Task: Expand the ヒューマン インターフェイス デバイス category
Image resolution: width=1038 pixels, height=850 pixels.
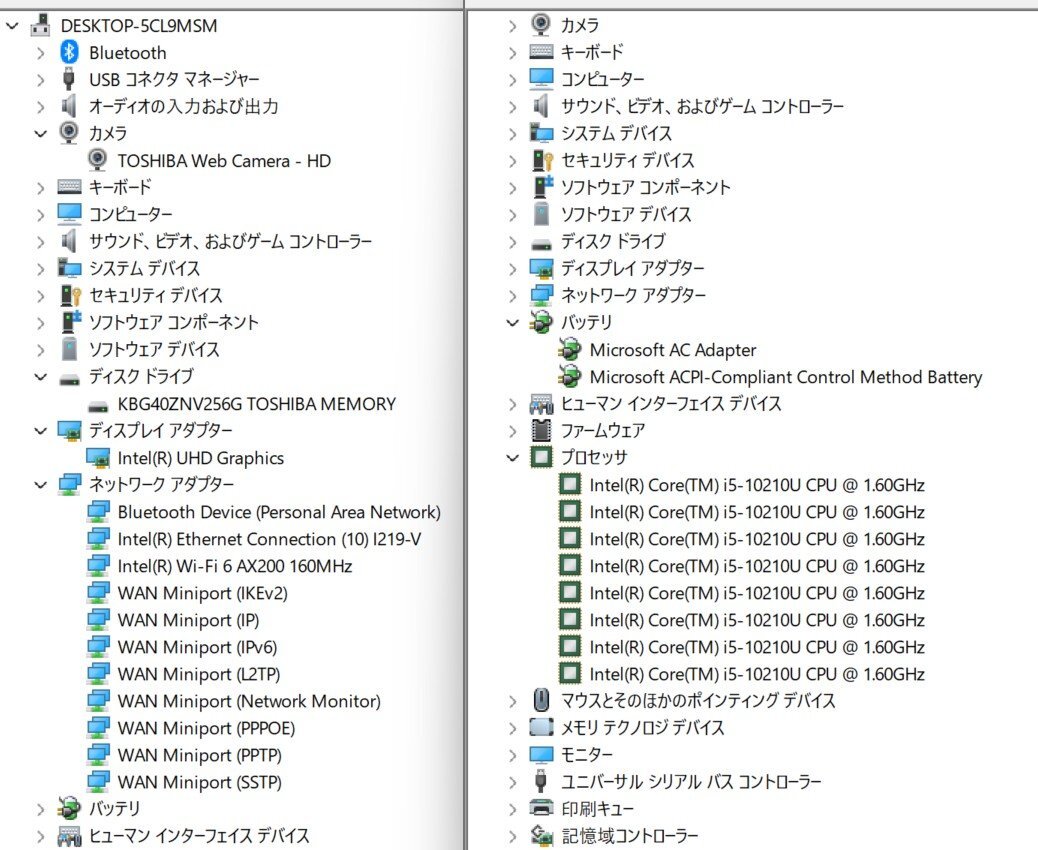Action: coord(511,404)
